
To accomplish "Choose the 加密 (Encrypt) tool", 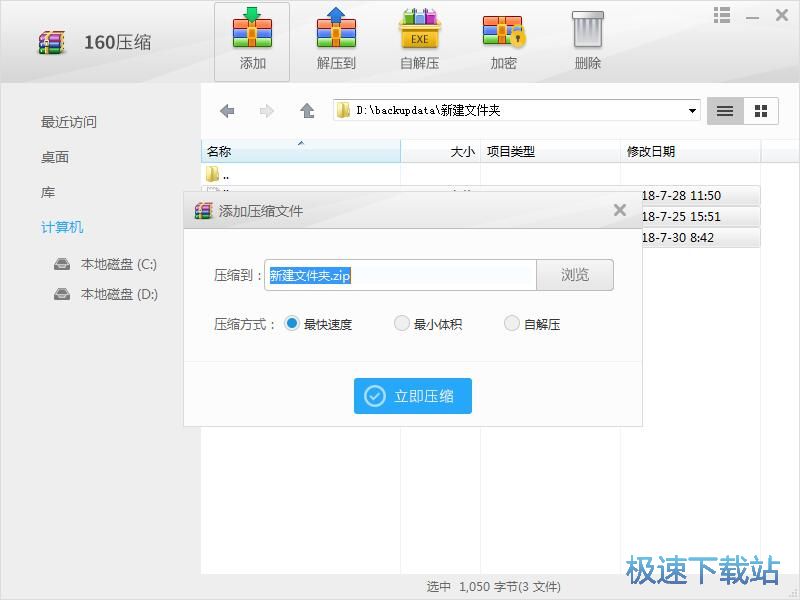I will (x=504, y=42).
